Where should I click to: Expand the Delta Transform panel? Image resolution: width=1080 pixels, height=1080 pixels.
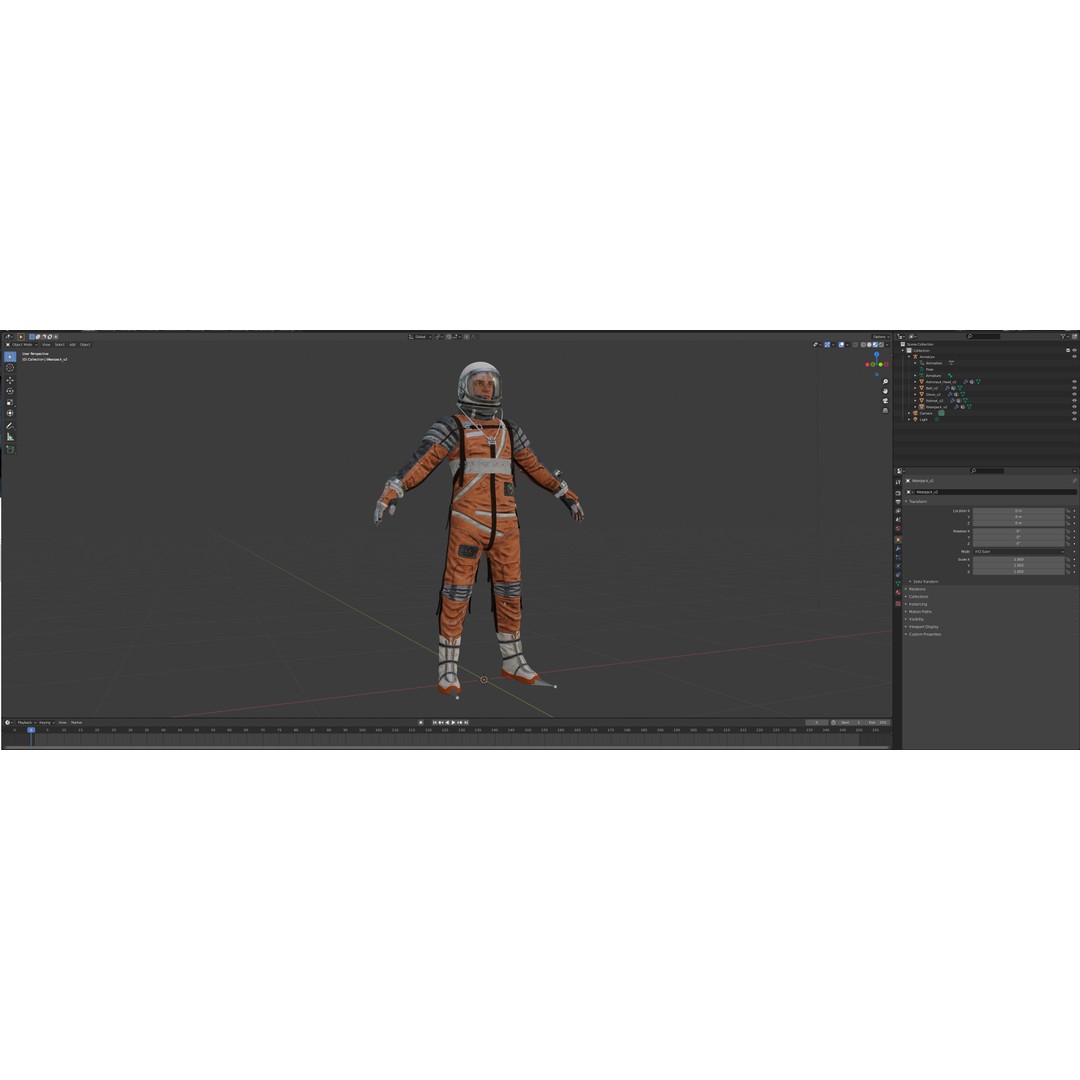click(924, 581)
